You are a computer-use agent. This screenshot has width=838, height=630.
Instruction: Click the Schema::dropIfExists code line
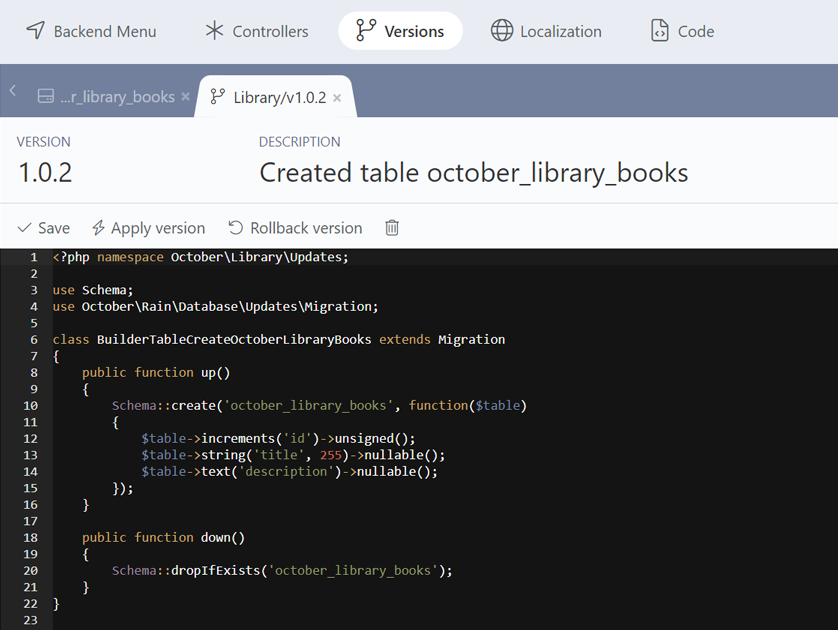[282, 571]
